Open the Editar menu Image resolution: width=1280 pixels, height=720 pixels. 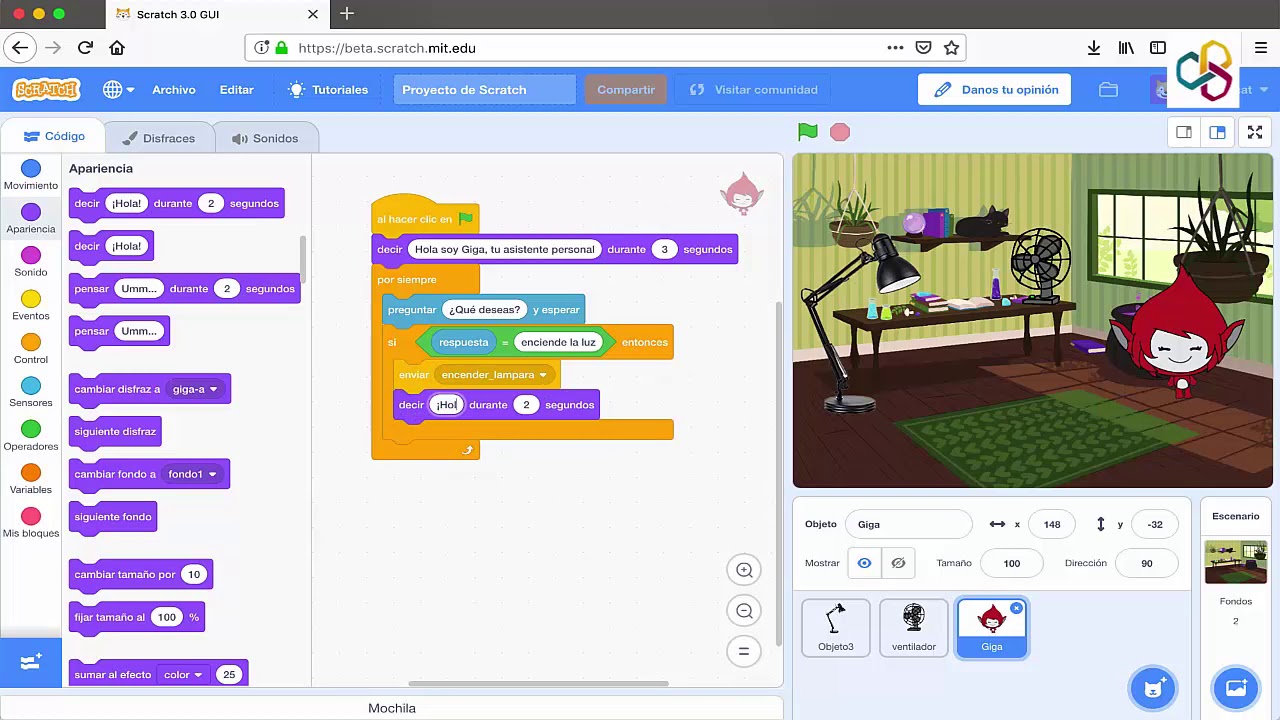pyautogui.click(x=237, y=90)
